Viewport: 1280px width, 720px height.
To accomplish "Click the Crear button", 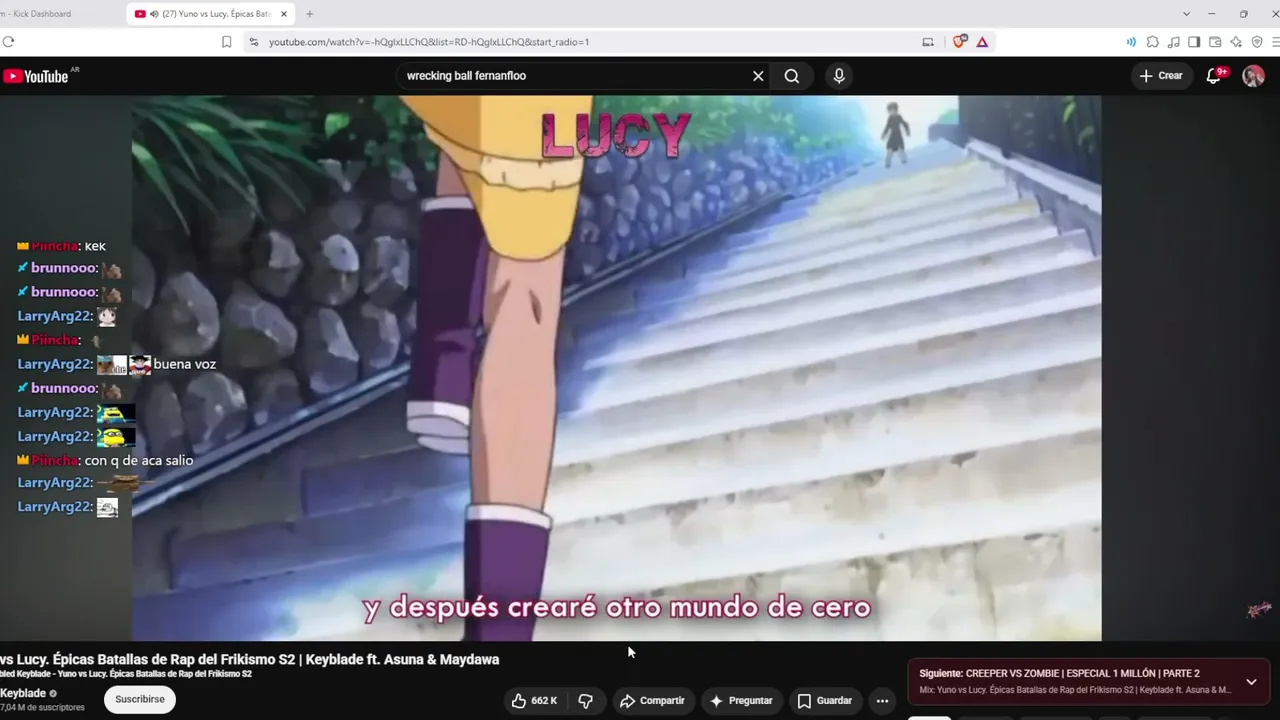I will pyautogui.click(x=1161, y=76).
